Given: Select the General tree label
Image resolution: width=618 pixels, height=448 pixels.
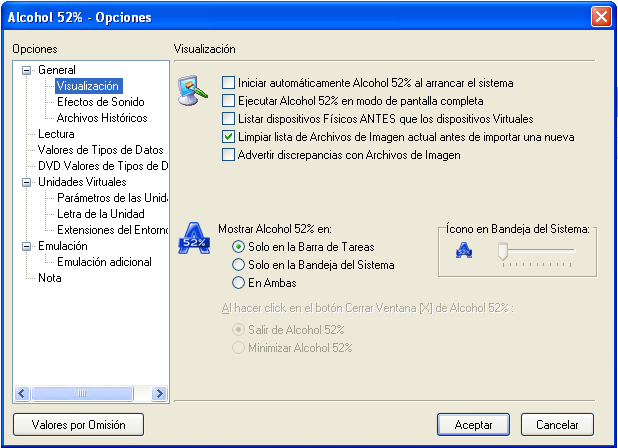Looking at the screenshot, I should pyautogui.click(x=57, y=70).
